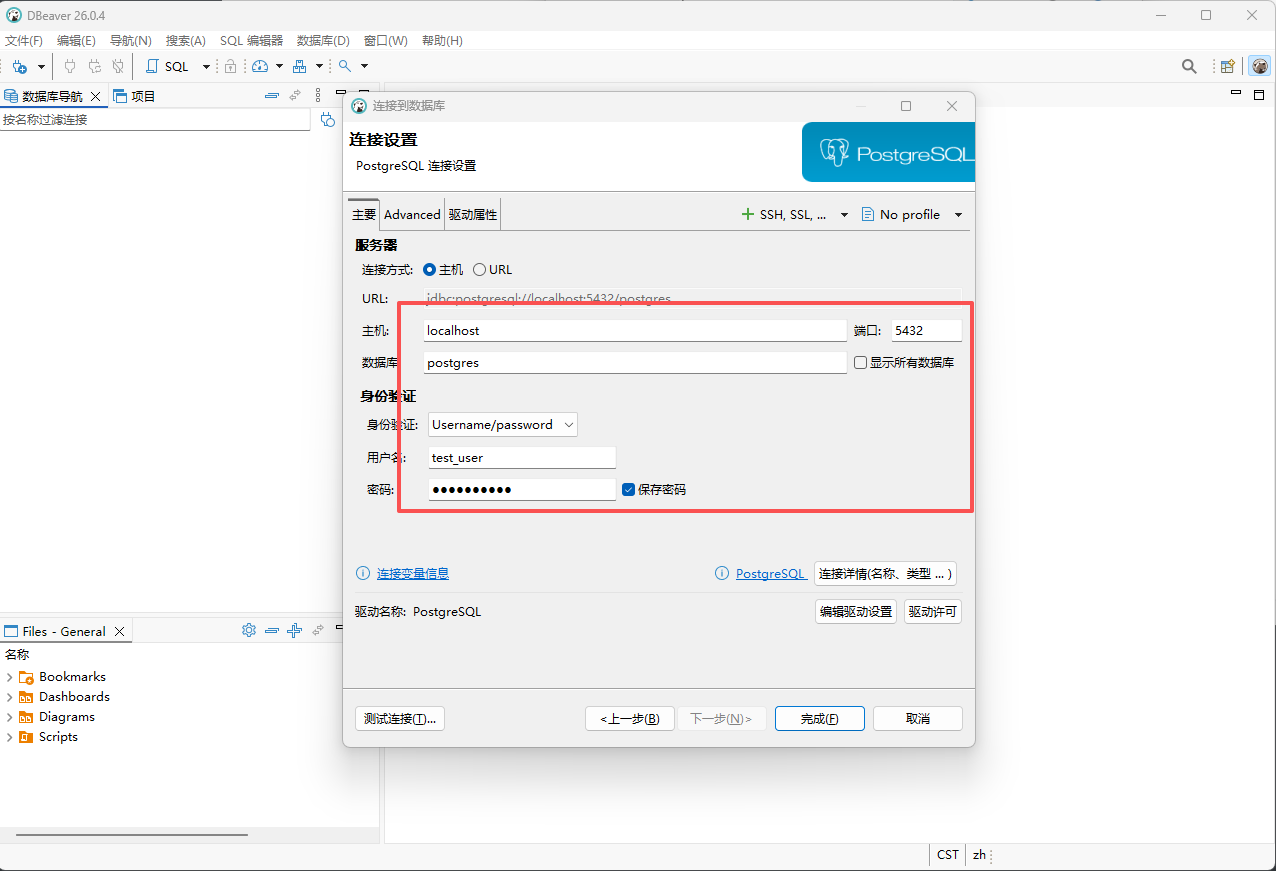Click the gray magnifier icon at top right
Image resolution: width=1276 pixels, height=871 pixels.
[1189, 66]
